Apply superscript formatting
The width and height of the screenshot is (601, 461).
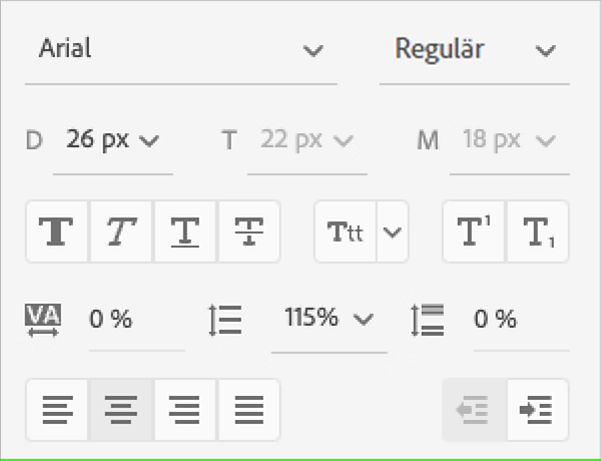click(474, 232)
